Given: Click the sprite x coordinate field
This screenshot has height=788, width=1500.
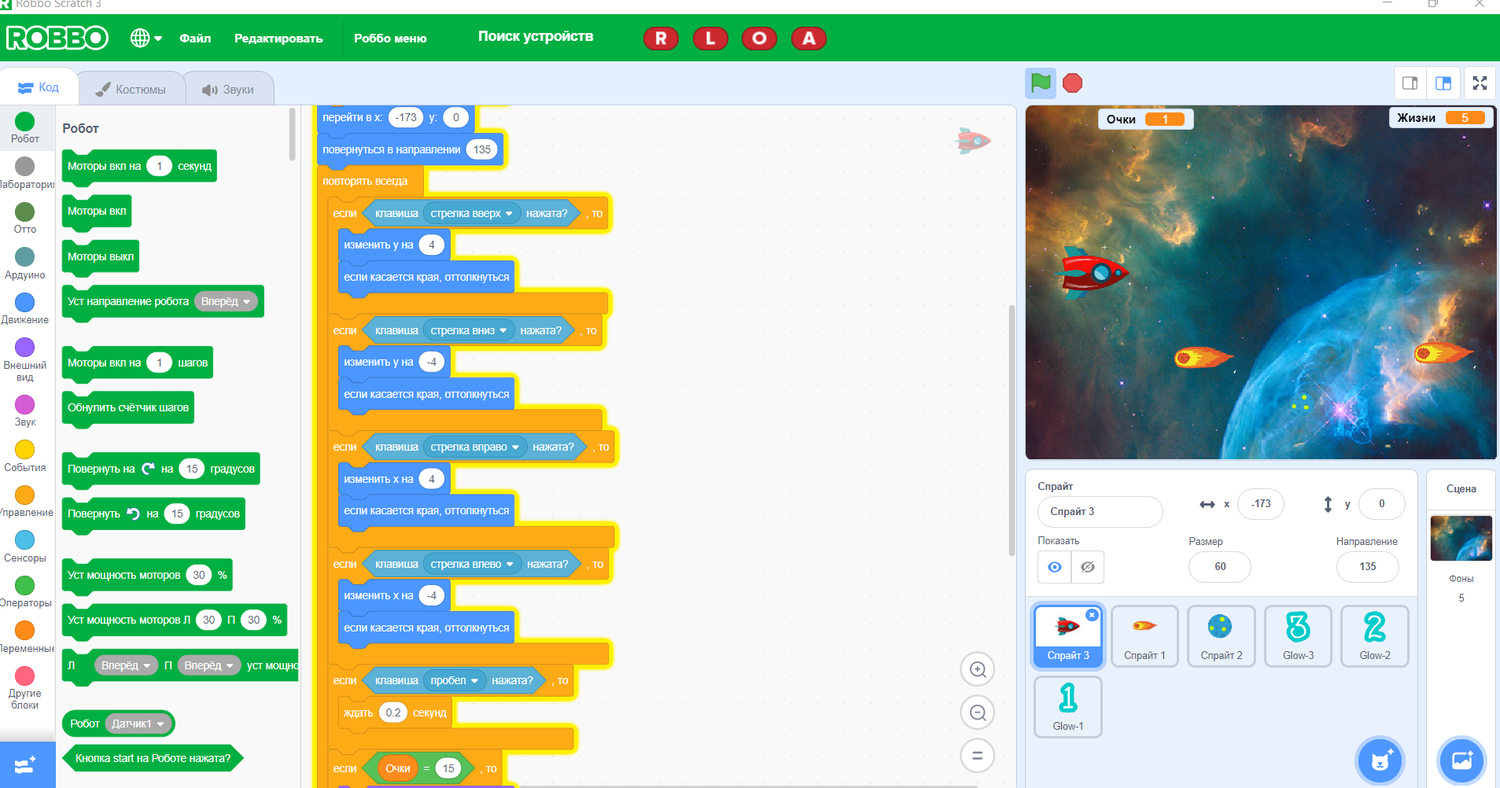Looking at the screenshot, I should tap(1261, 504).
